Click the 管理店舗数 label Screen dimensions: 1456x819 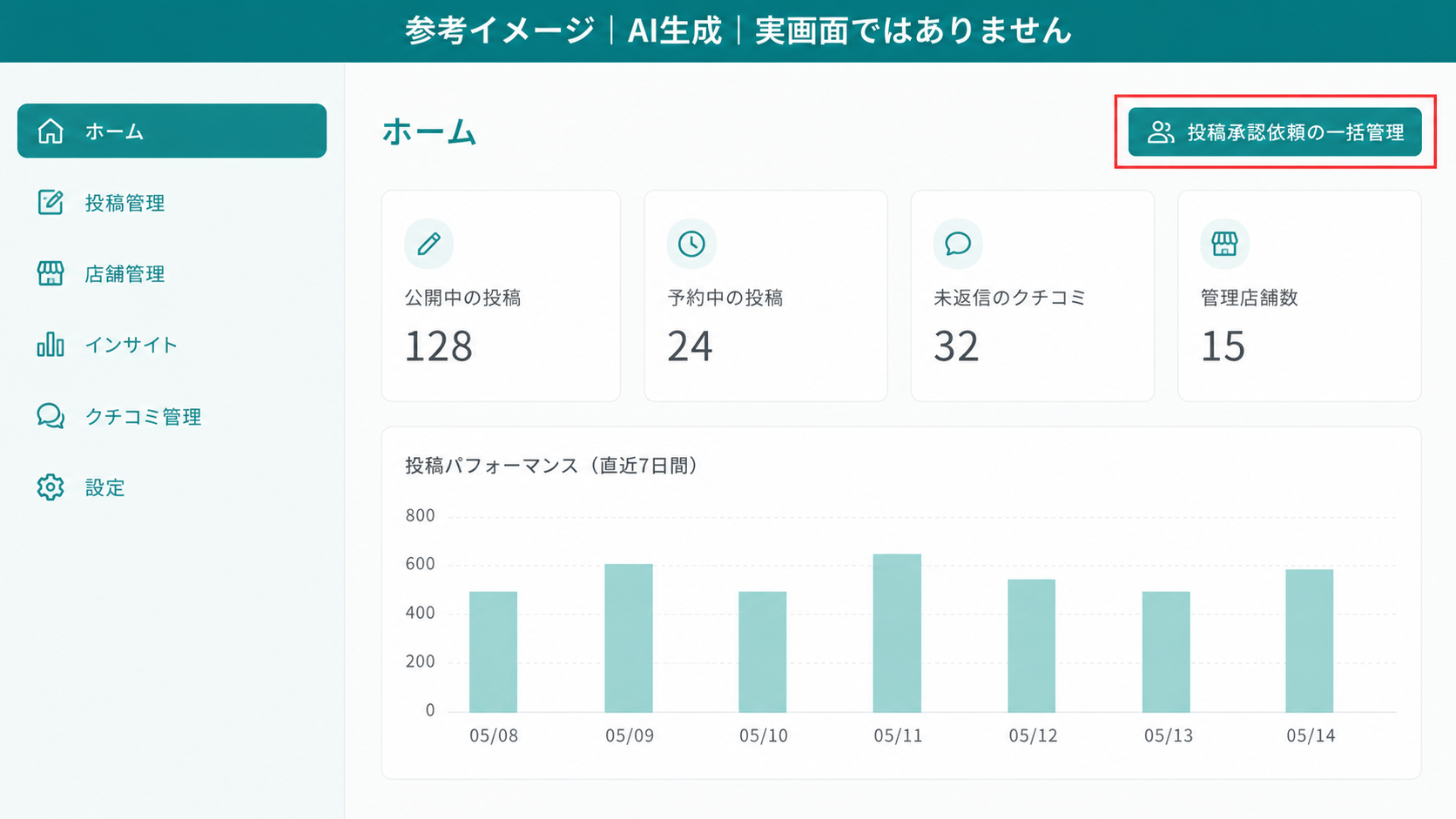[x=1250, y=298]
